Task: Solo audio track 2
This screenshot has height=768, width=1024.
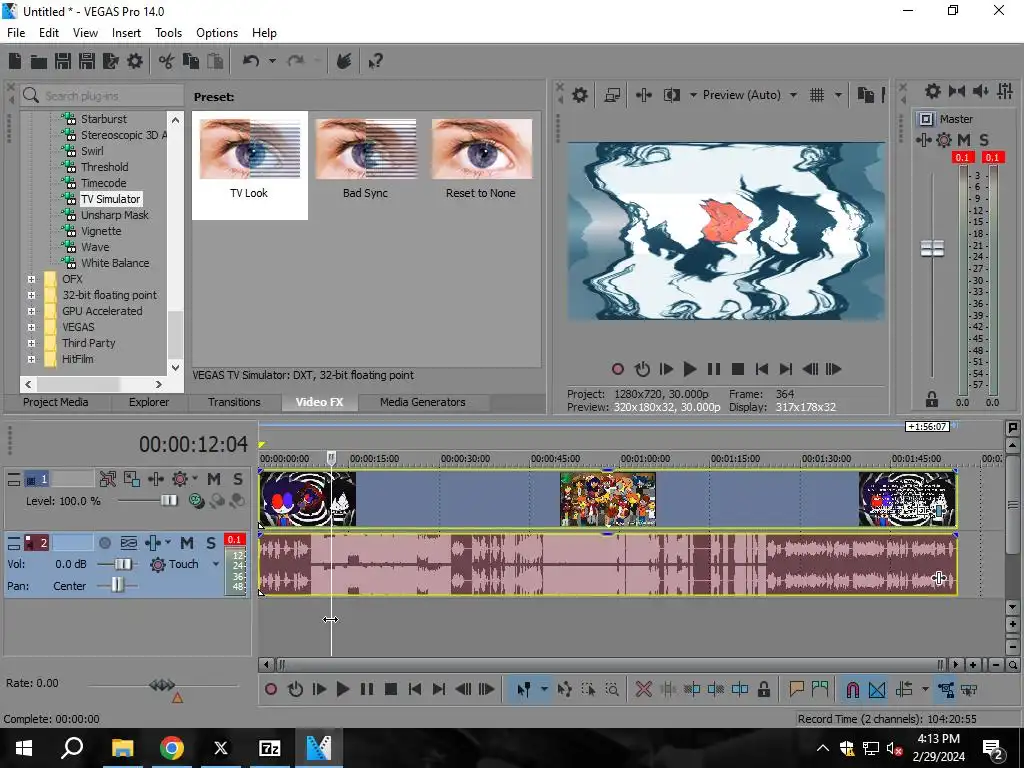Action: (210, 543)
